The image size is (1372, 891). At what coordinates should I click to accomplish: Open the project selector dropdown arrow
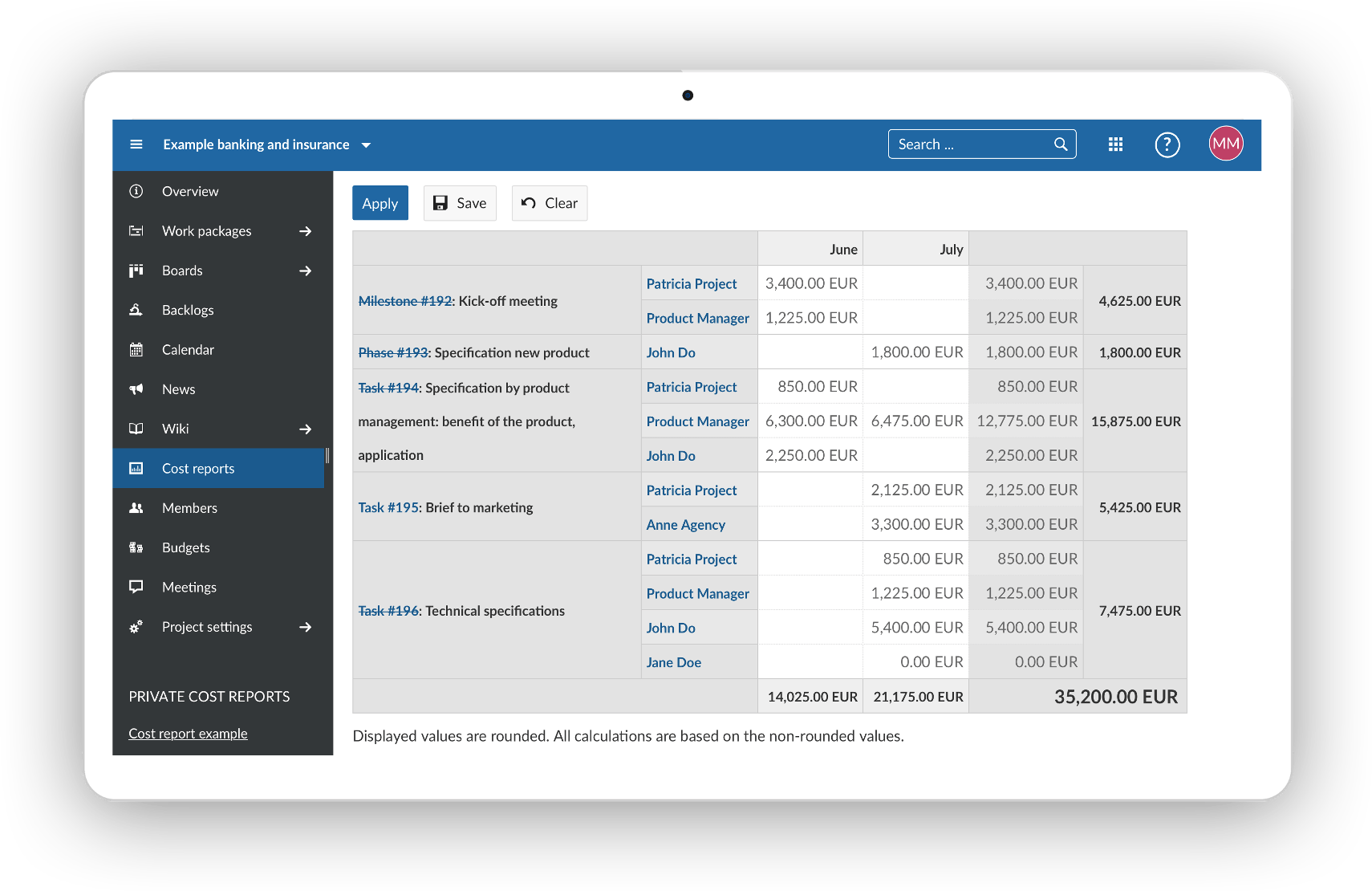coord(366,145)
